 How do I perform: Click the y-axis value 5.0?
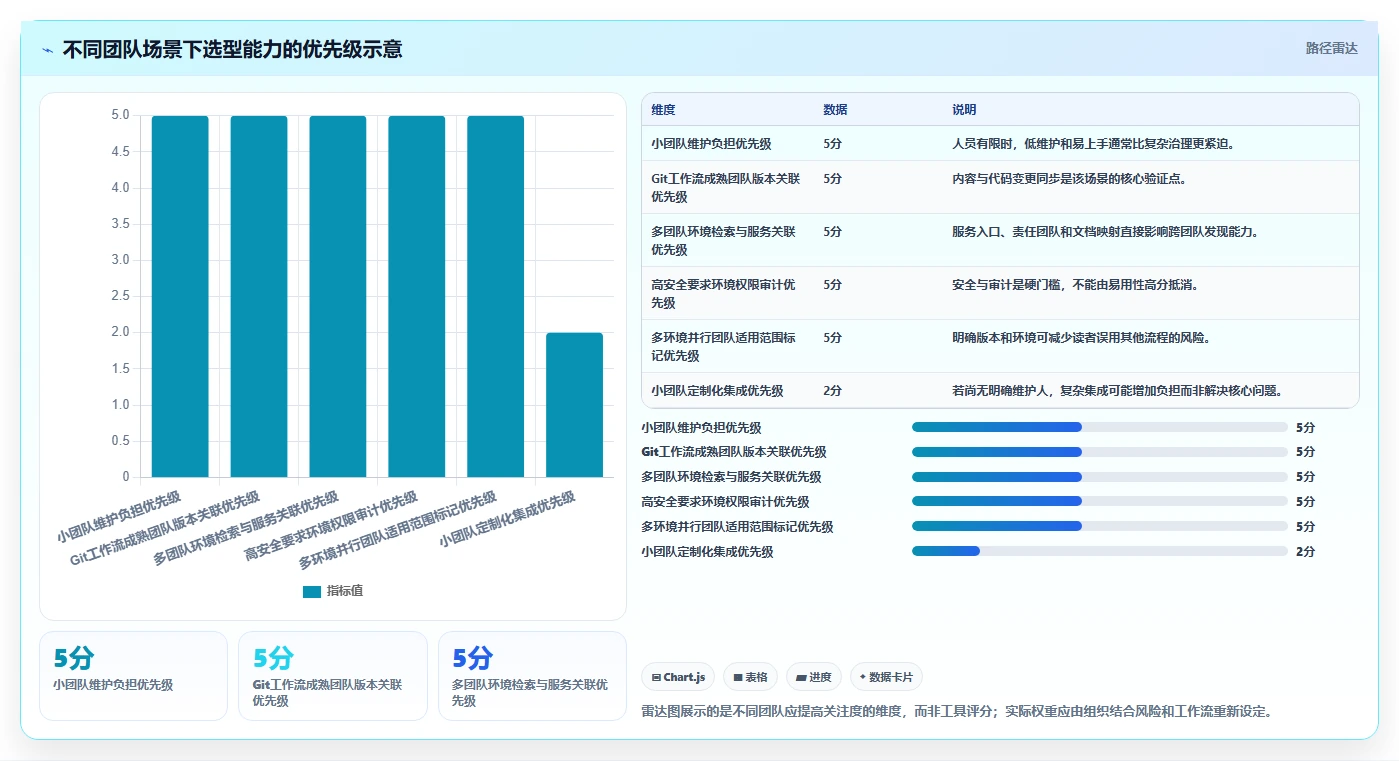pyautogui.click(x=120, y=115)
